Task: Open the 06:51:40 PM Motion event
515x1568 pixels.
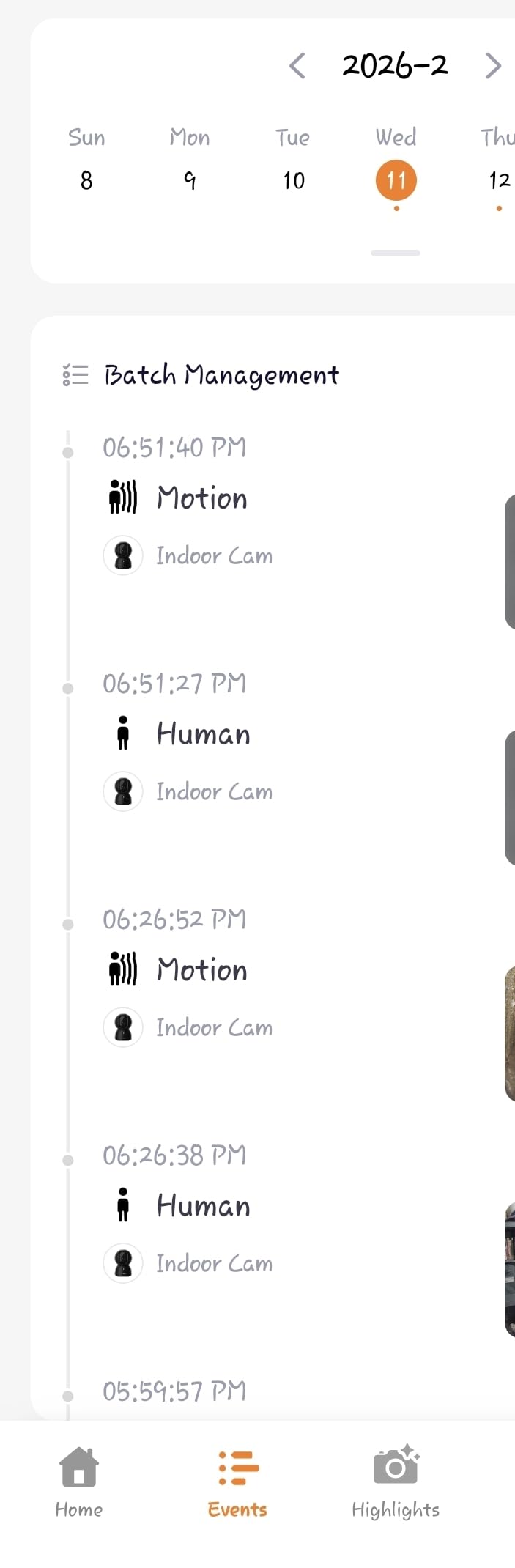Action: (202, 498)
